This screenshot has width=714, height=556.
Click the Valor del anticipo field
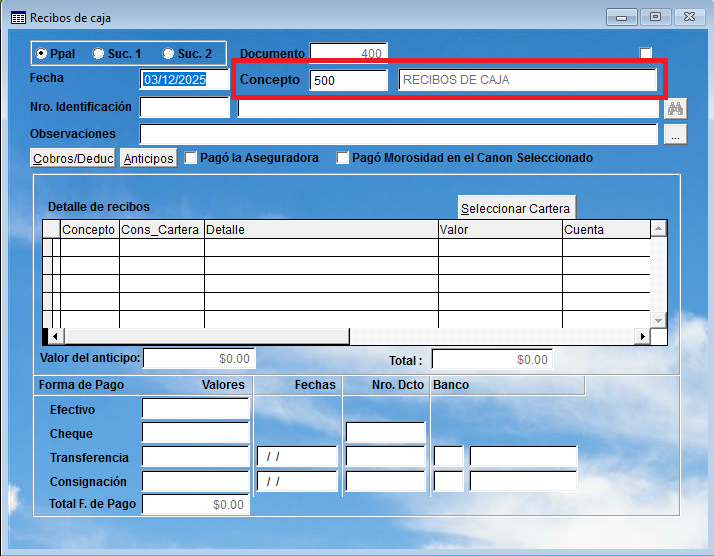(199, 358)
